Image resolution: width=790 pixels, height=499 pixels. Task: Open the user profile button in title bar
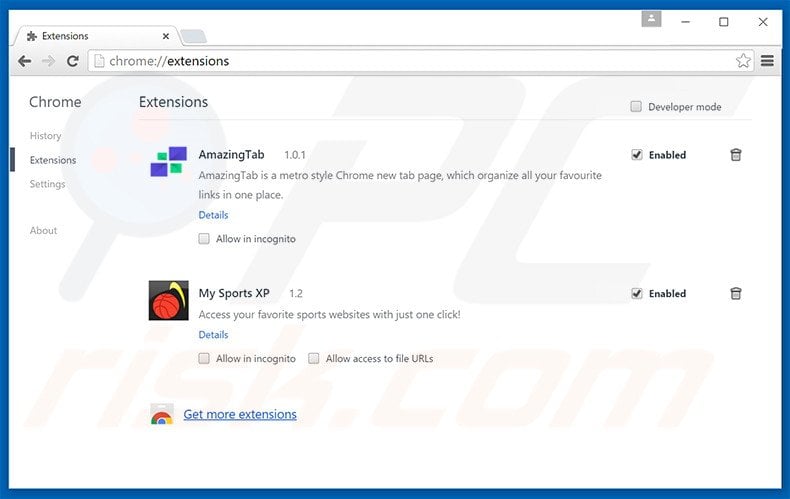pos(651,19)
